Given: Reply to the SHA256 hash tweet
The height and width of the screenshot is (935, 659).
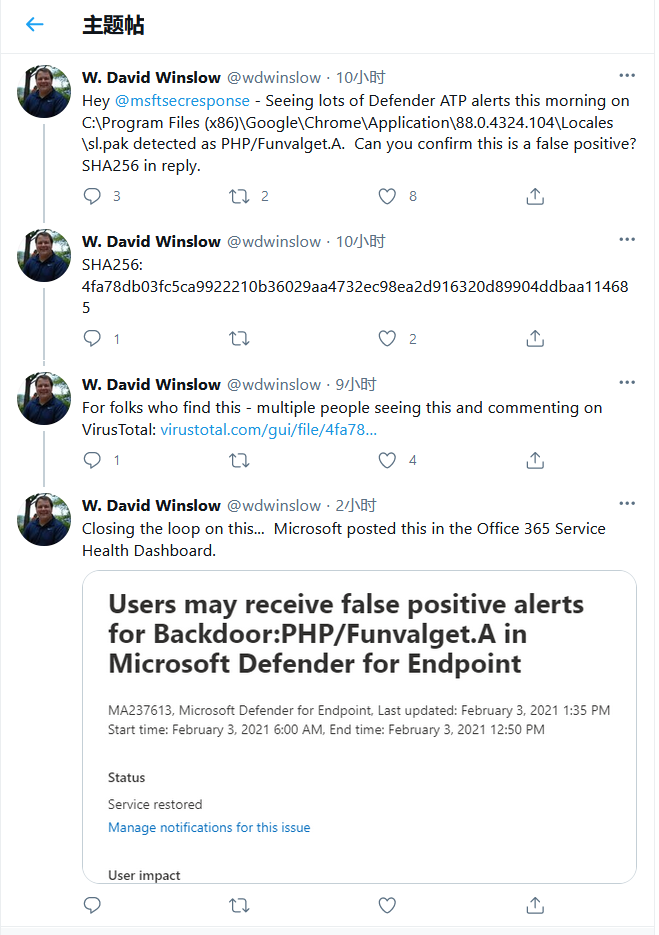Looking at the screenshot, I should [93, 339].
